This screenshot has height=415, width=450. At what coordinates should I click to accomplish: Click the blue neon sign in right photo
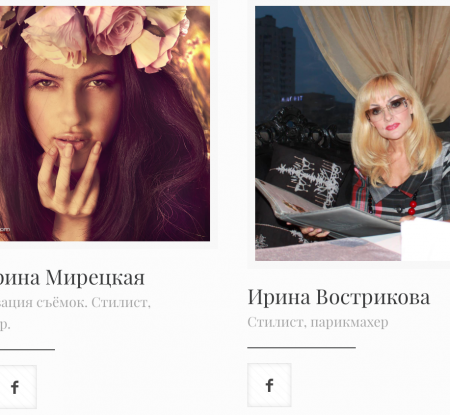pyautogui.click(x=292, y=99)
